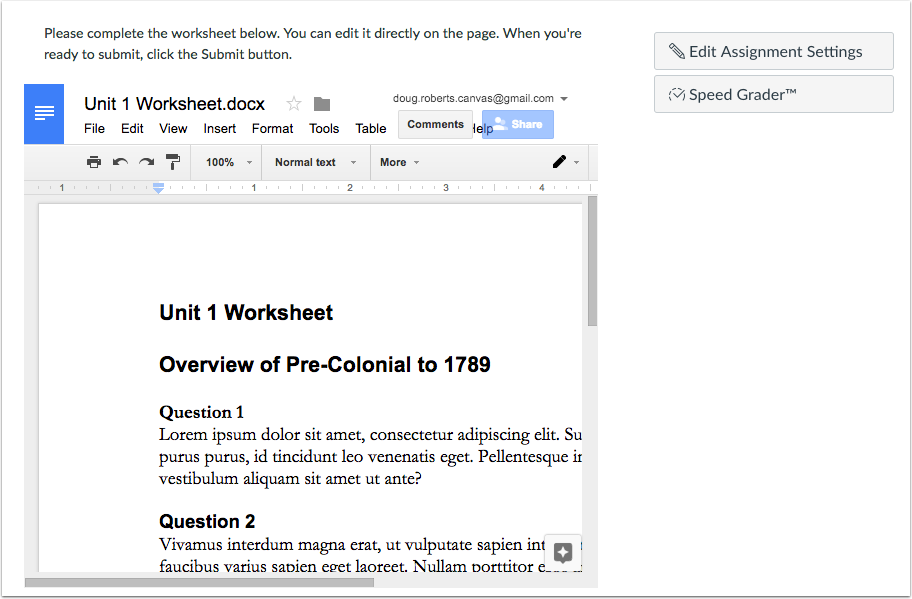
Task: Click the Print icon in toolbar
Action: pos(94,162)
